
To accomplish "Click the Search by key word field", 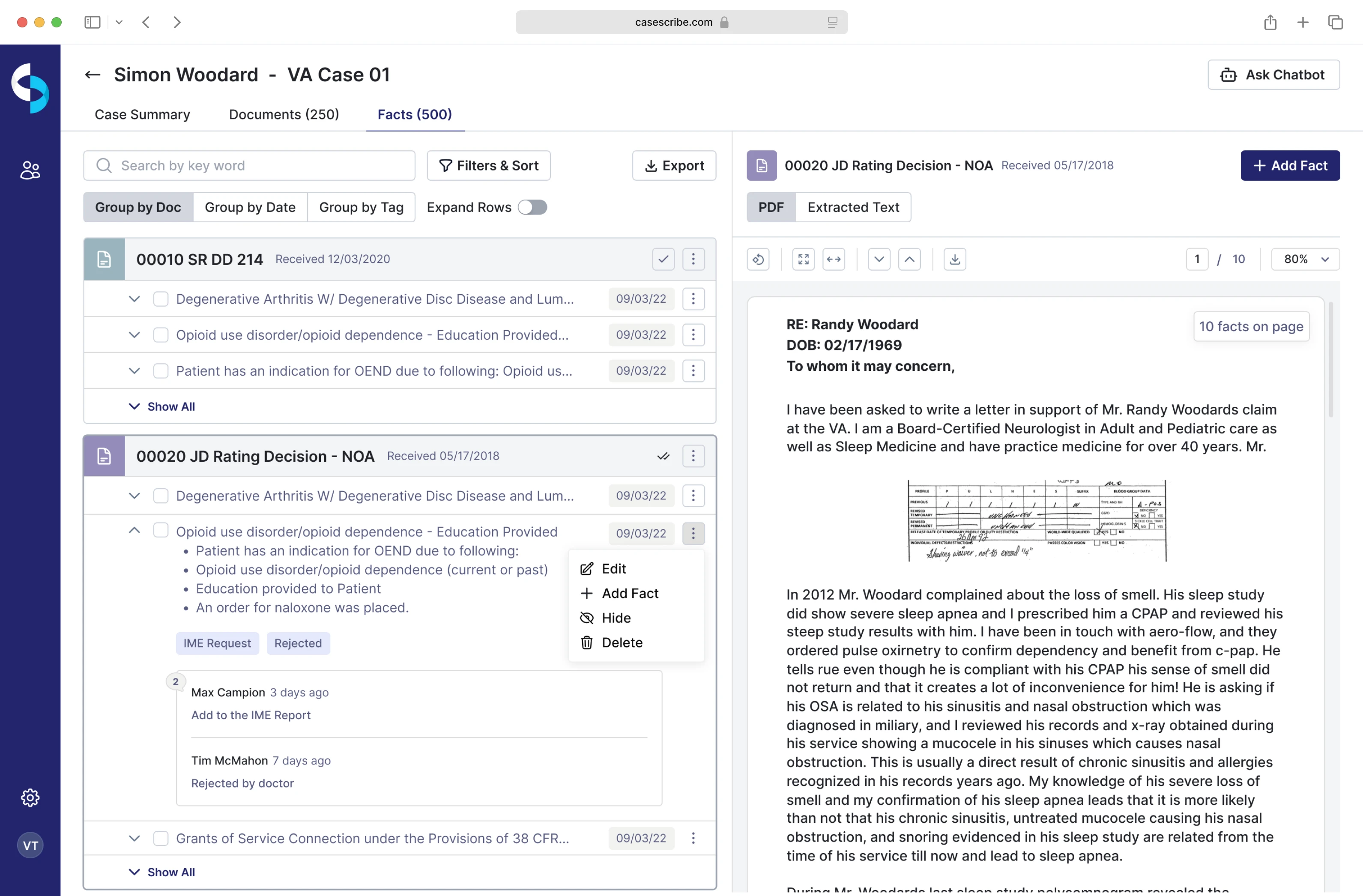I will [249, 165].
